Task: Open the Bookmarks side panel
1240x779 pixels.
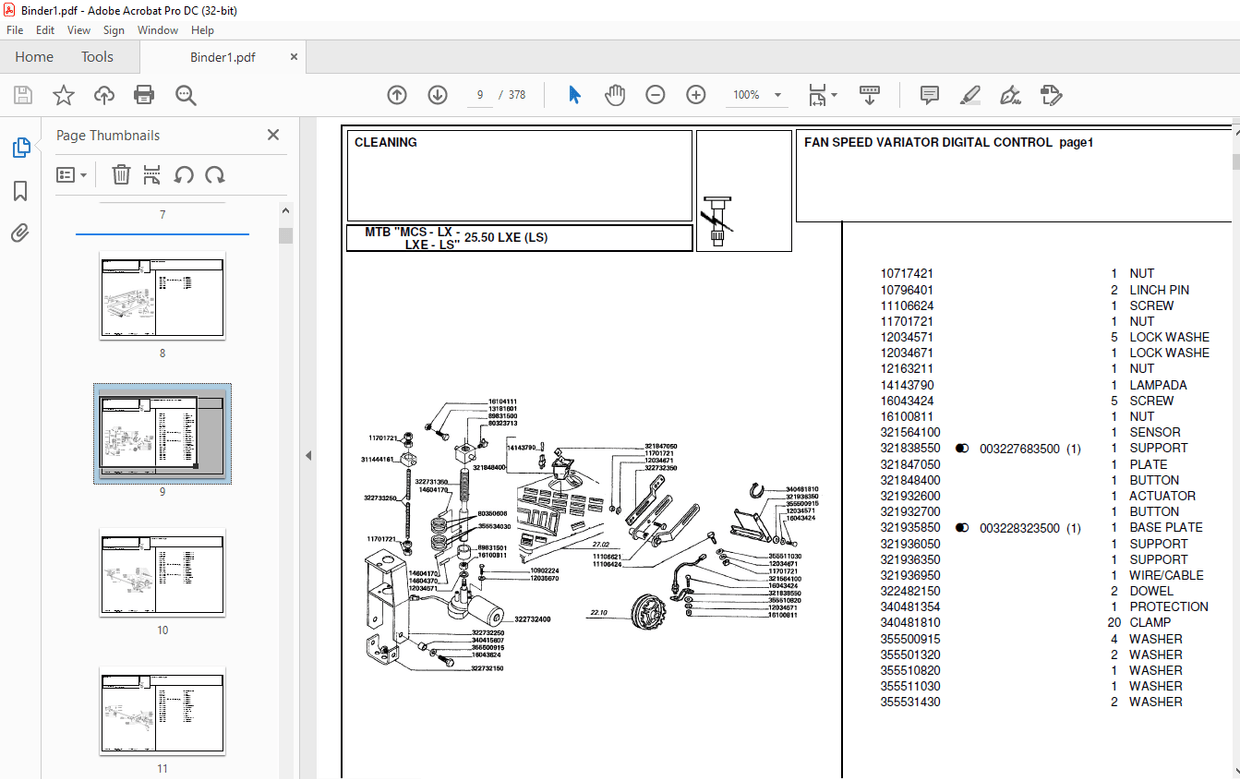Action: point(20,191)
